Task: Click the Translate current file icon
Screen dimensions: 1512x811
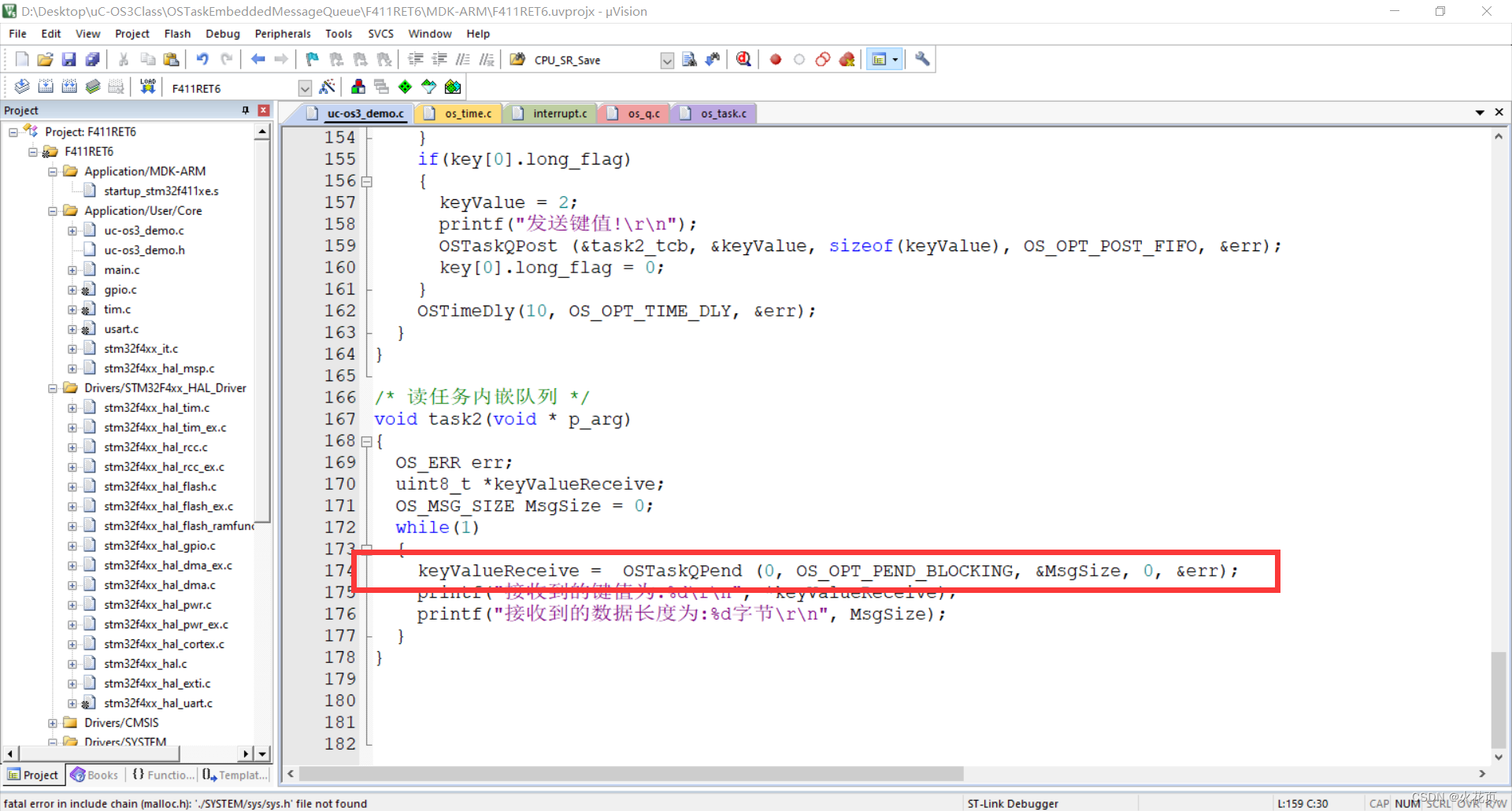Action: (x=22, y=87)
